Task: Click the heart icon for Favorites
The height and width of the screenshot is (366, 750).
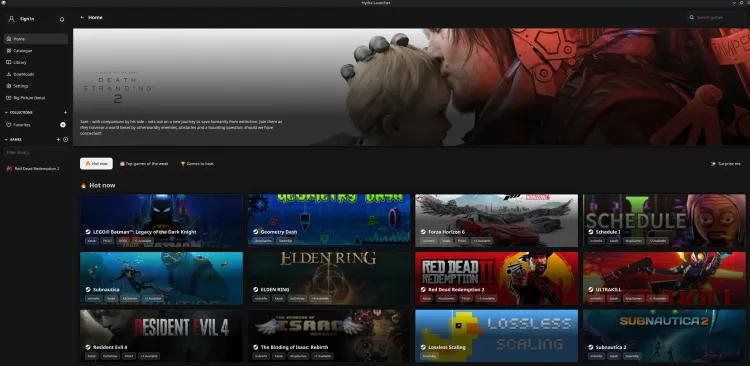Action: click(x=9, y=124)
